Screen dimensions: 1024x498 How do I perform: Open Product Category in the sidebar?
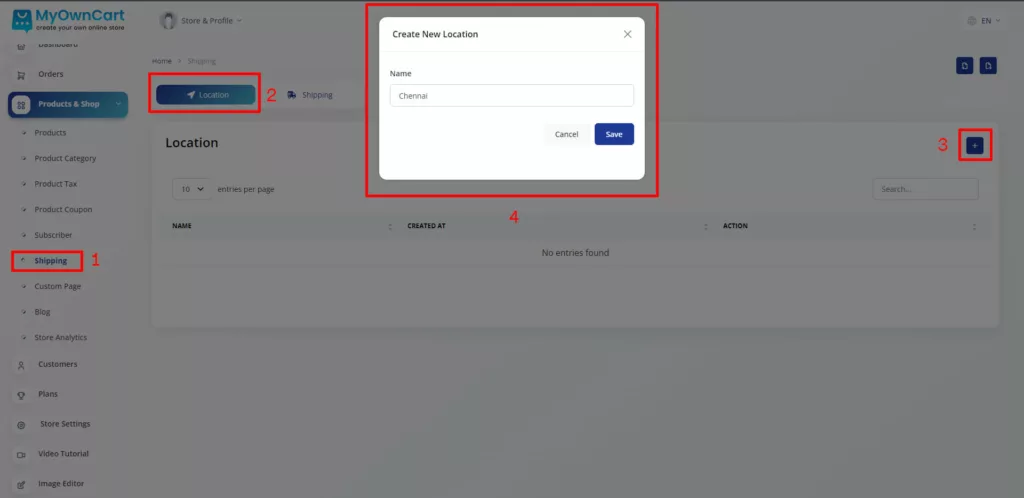pos(65,159)
